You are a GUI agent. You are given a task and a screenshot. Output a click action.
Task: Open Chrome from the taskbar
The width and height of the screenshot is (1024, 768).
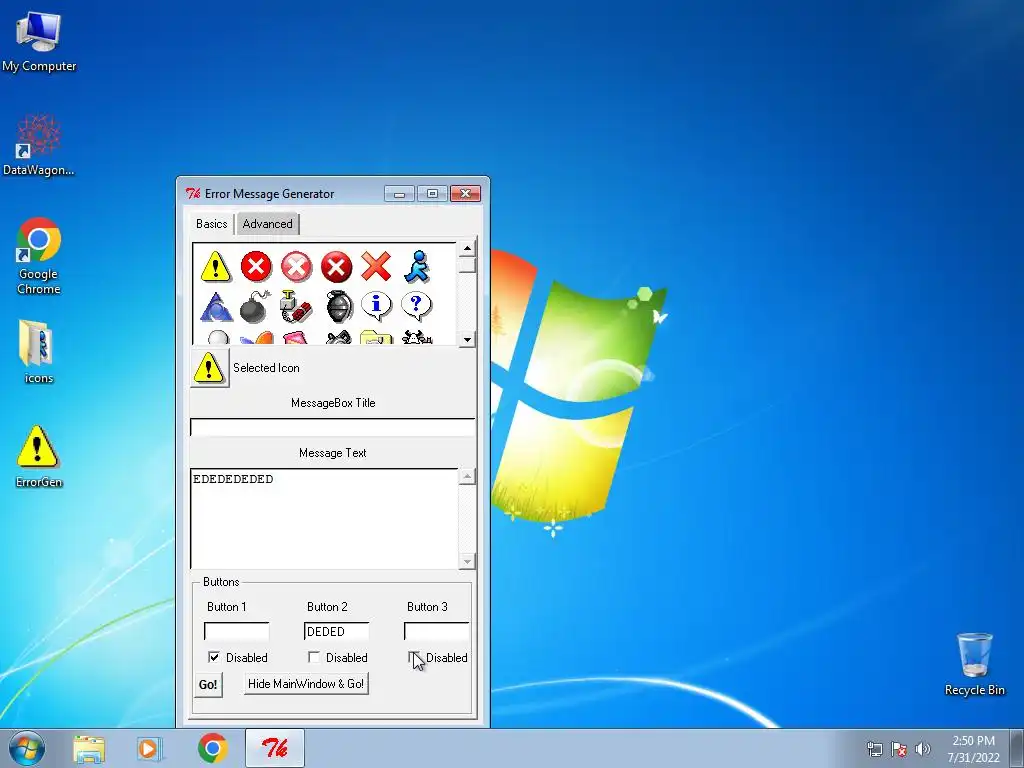(x=213, y=748)
